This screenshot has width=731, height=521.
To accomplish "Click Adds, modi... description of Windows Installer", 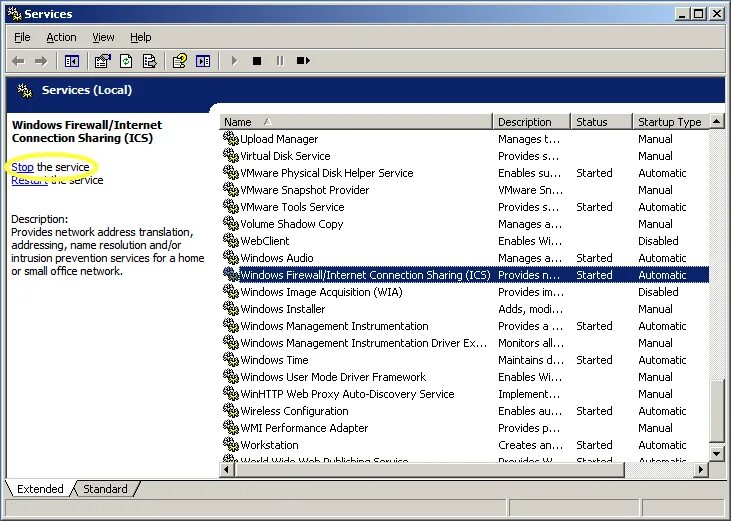I will pos(531,309).
